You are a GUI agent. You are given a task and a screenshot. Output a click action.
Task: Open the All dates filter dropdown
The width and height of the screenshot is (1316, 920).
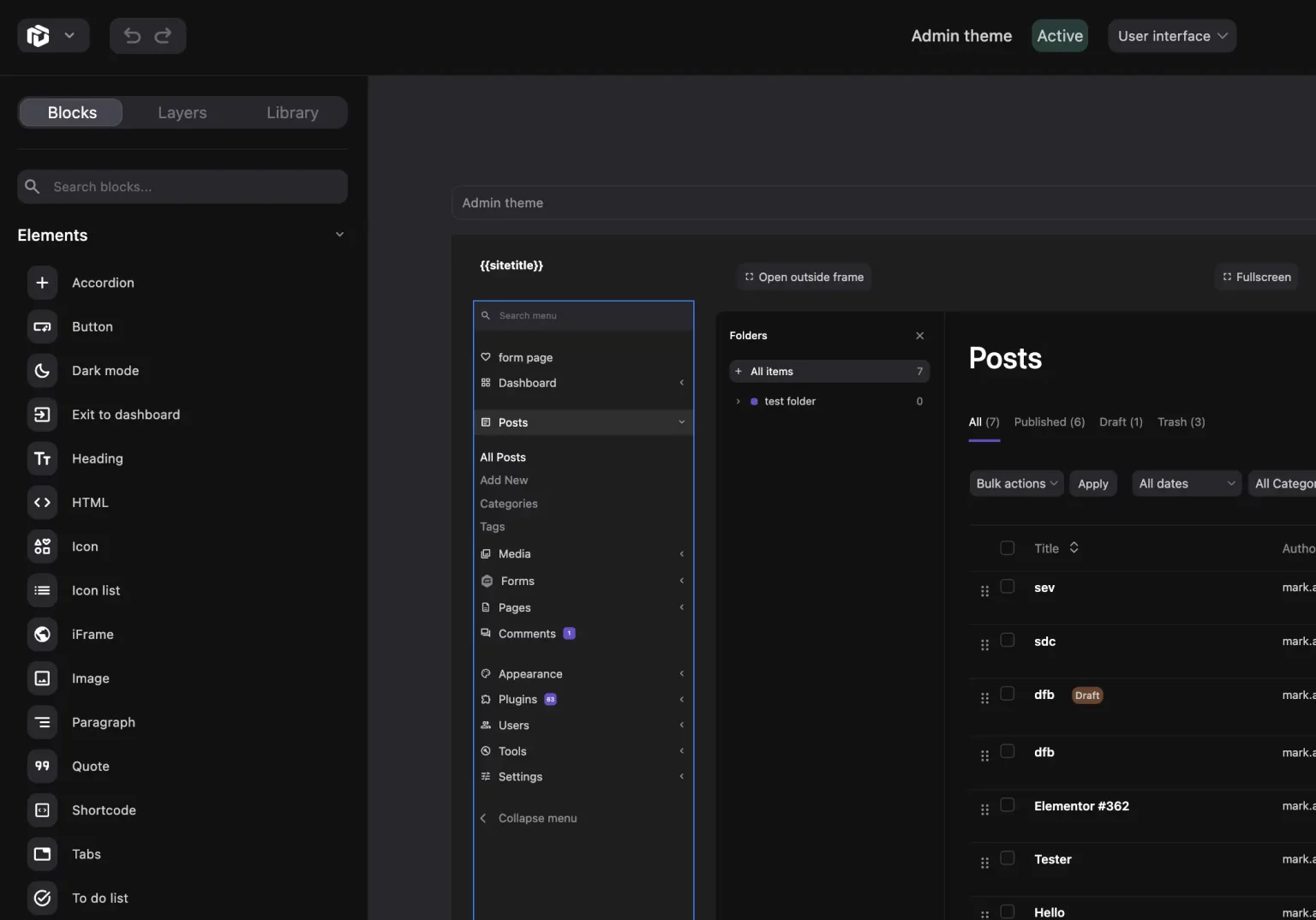pyautogui.click(x=1185, y=483)
